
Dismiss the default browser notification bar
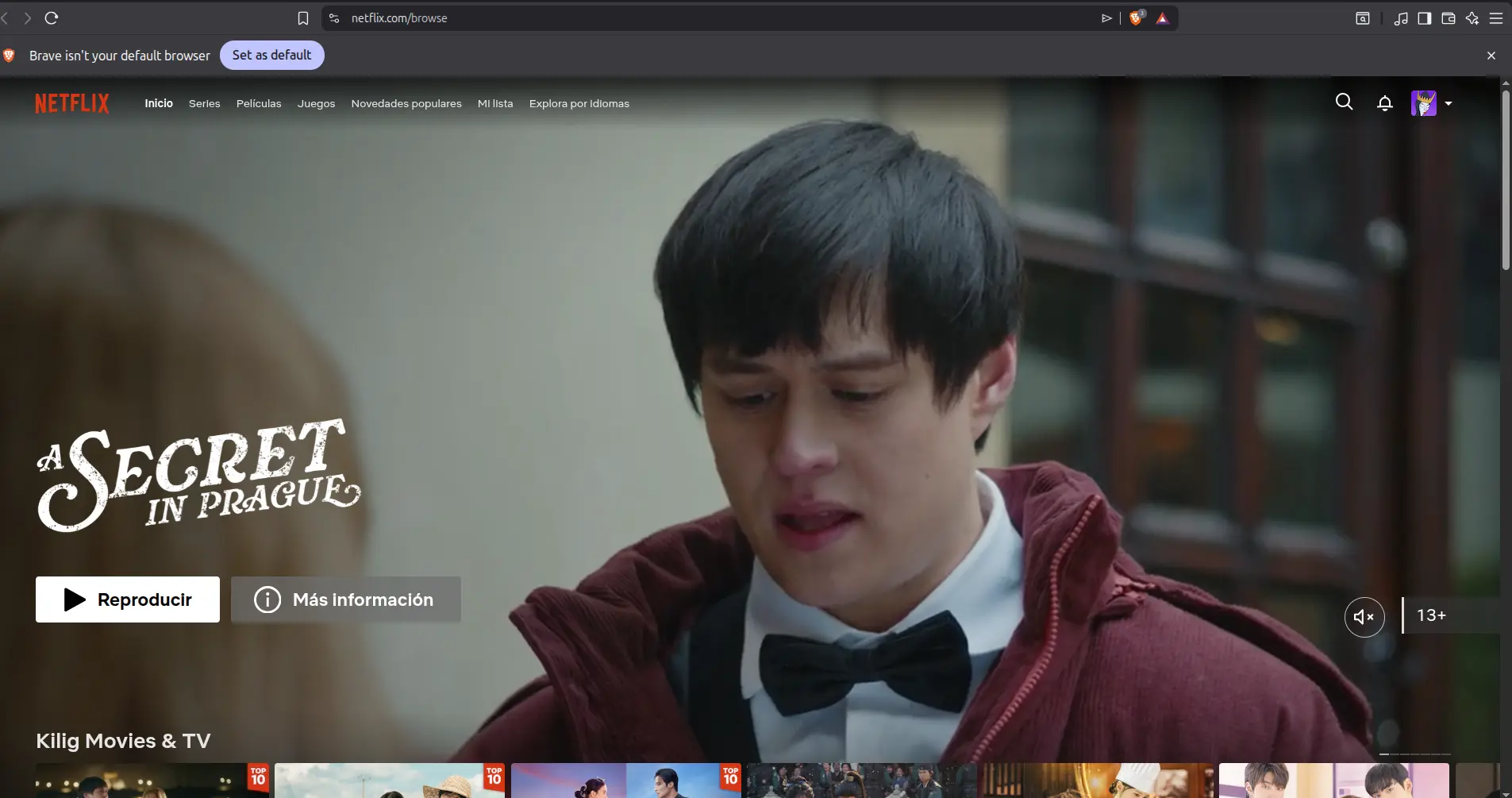tap(1491, 56)
